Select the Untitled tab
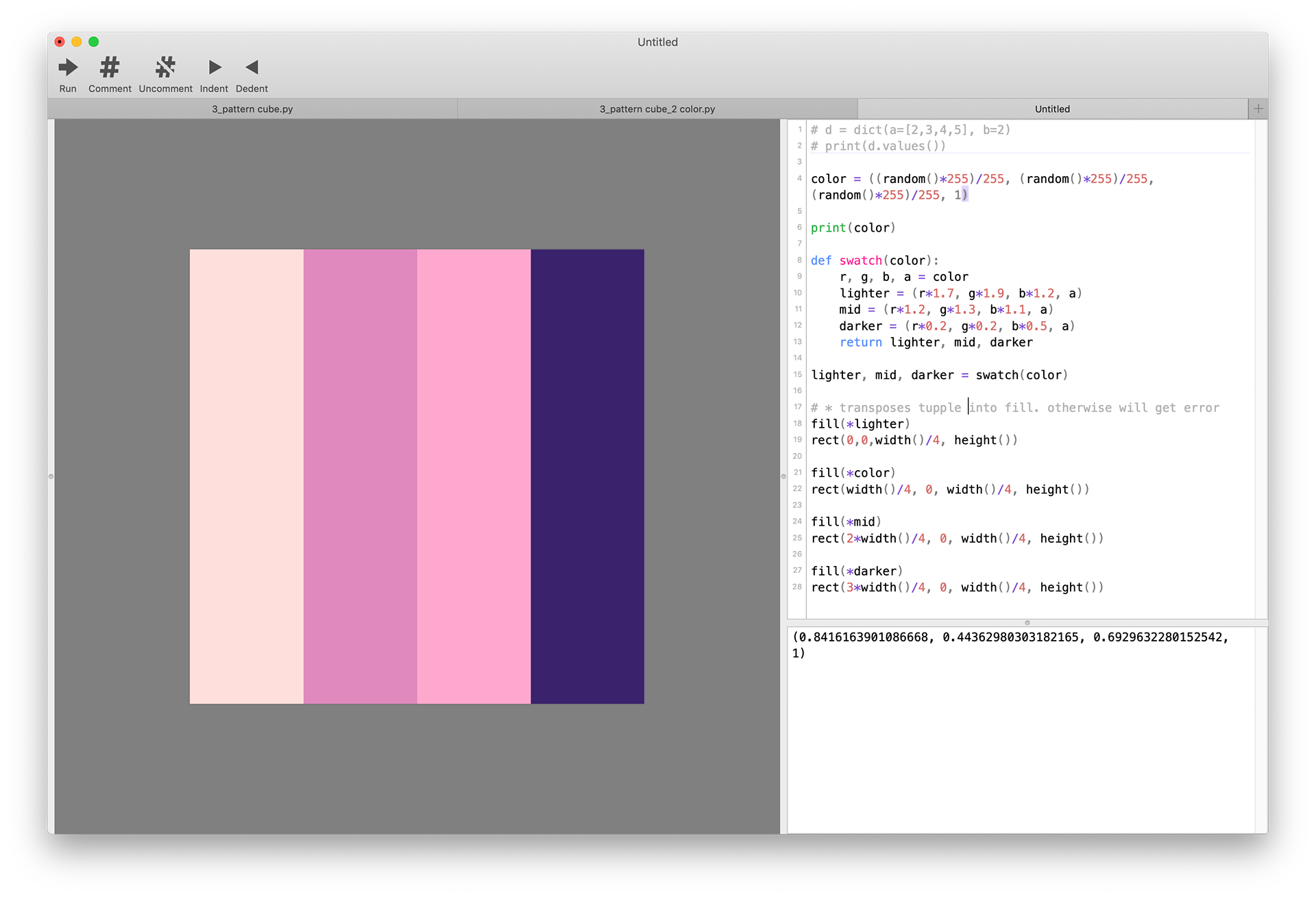 pyautogui.click(x=1051, y=109)
